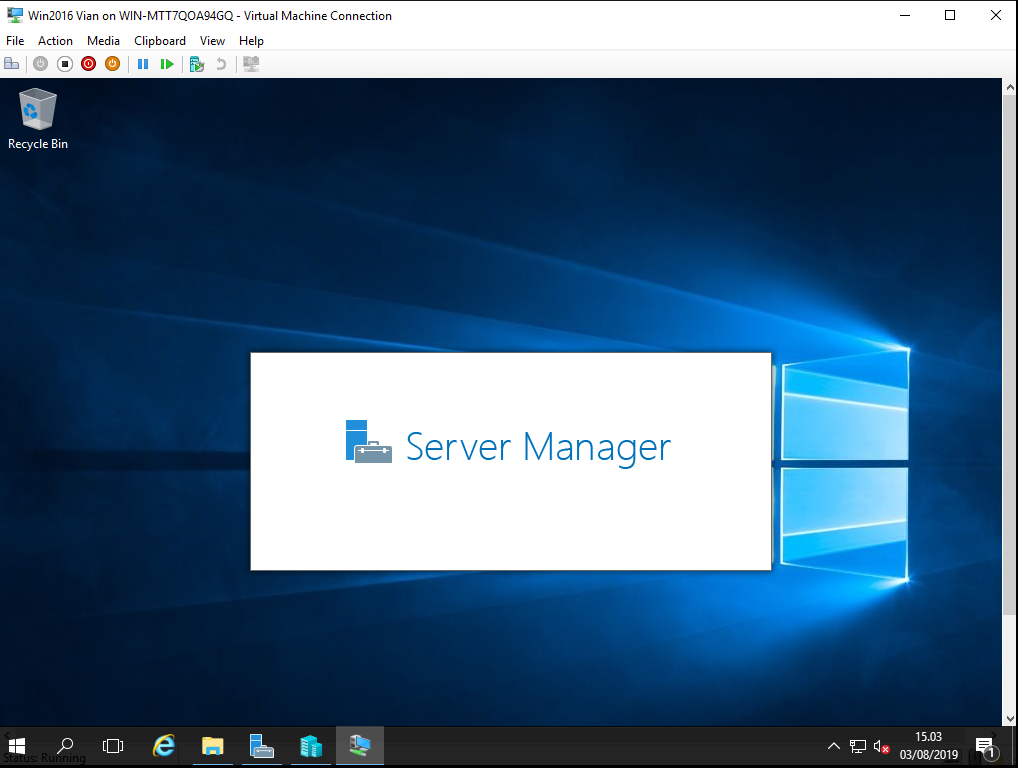Viewport: 1018px width, 768px height.
Task: Launch Internet Explorer from the taskbar
Action: coord(163,746)
